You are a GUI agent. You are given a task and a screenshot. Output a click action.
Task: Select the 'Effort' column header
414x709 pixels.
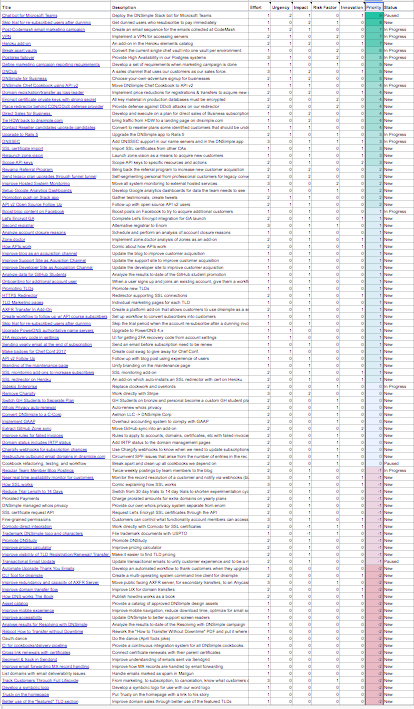(259, 8)
